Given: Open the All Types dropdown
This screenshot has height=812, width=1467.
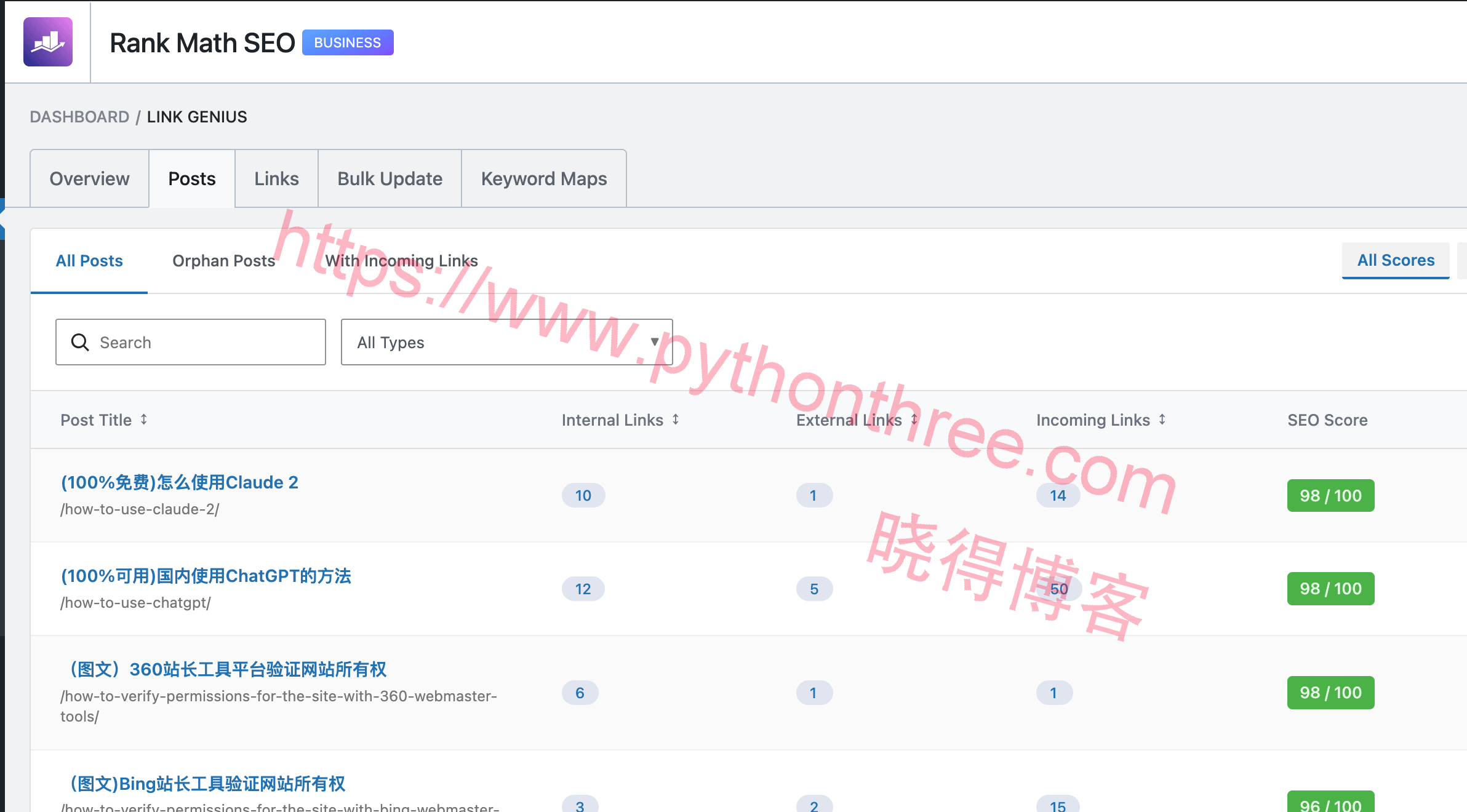Looking at the screenshot, I should click(507, 342).
